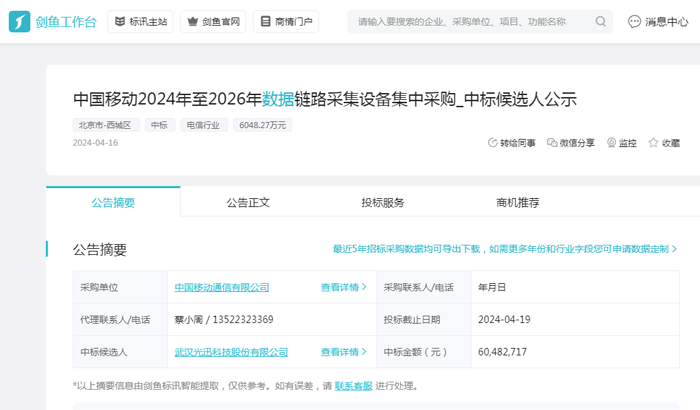
Task: Select the 公告摘要 tab
Action: click(x=113, y=202)
